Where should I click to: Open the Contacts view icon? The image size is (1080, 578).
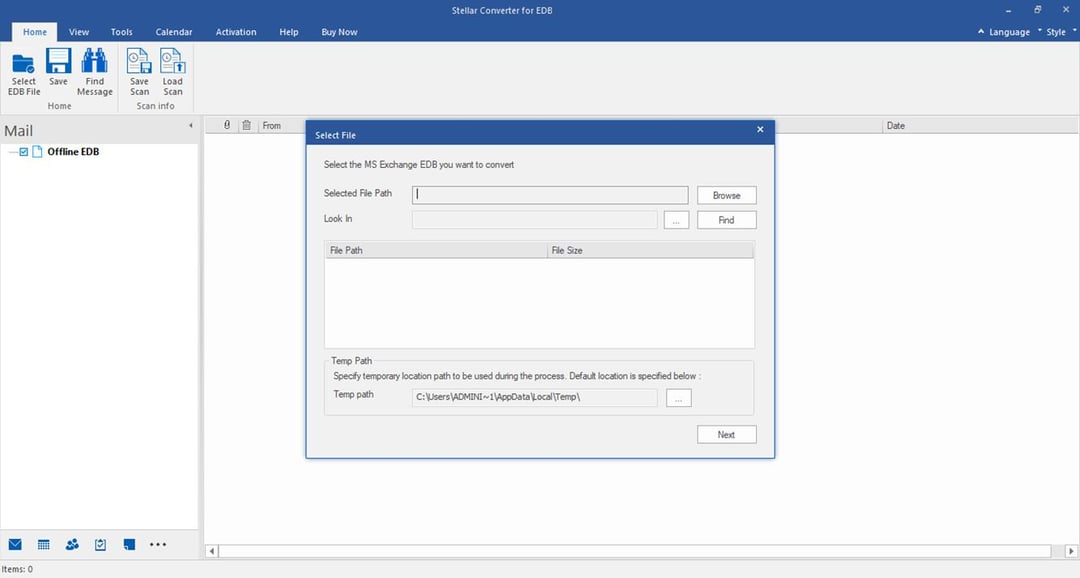click(72, 544)
